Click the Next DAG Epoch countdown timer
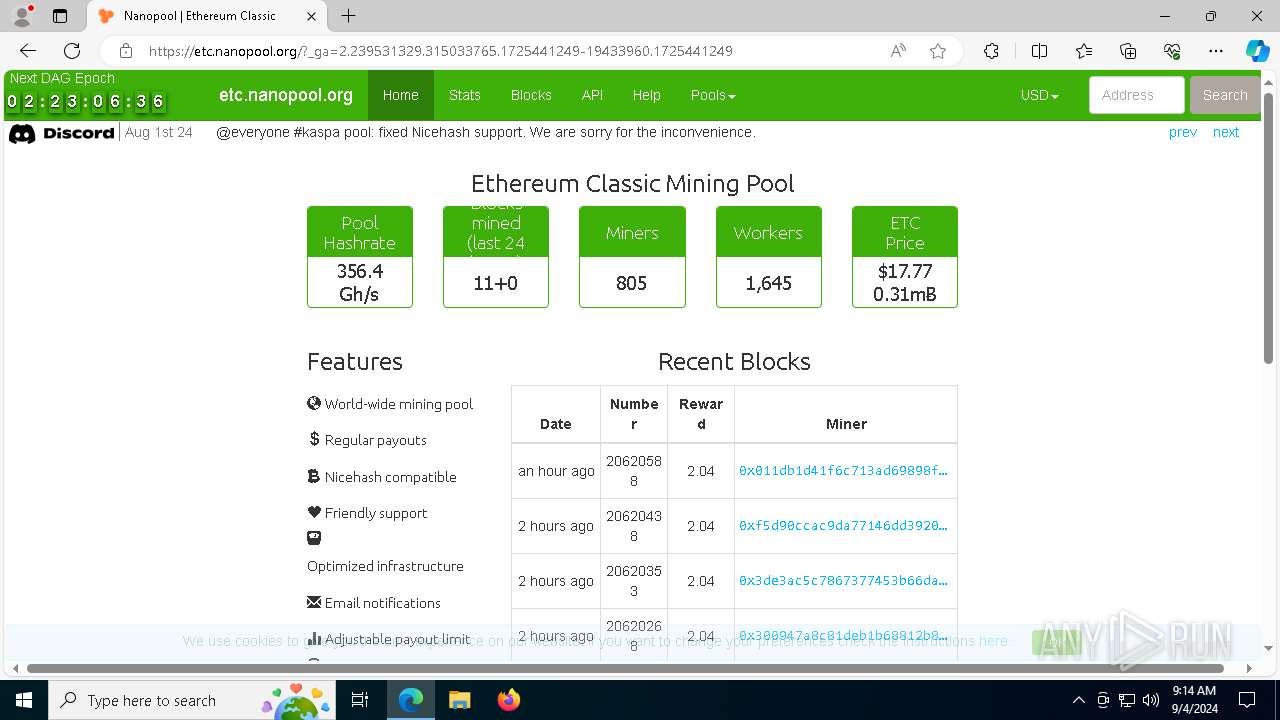The image size is (1280, 720). tap(85, 101)
